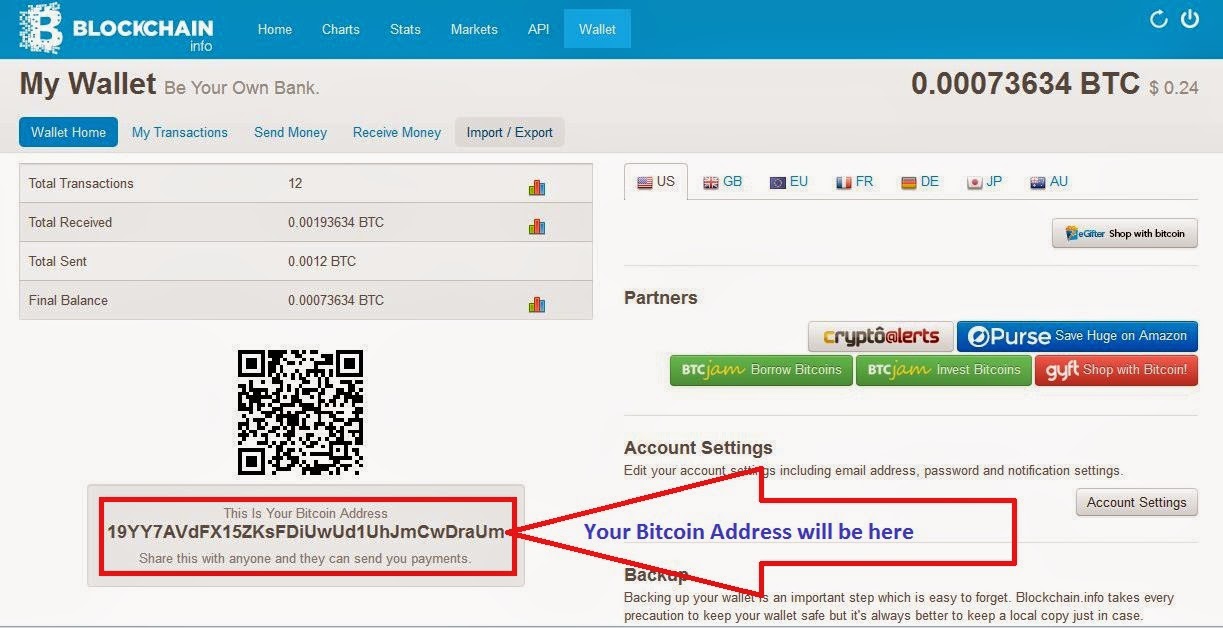
Task: Open chart icon for Total Received
Action: (537, 226)
